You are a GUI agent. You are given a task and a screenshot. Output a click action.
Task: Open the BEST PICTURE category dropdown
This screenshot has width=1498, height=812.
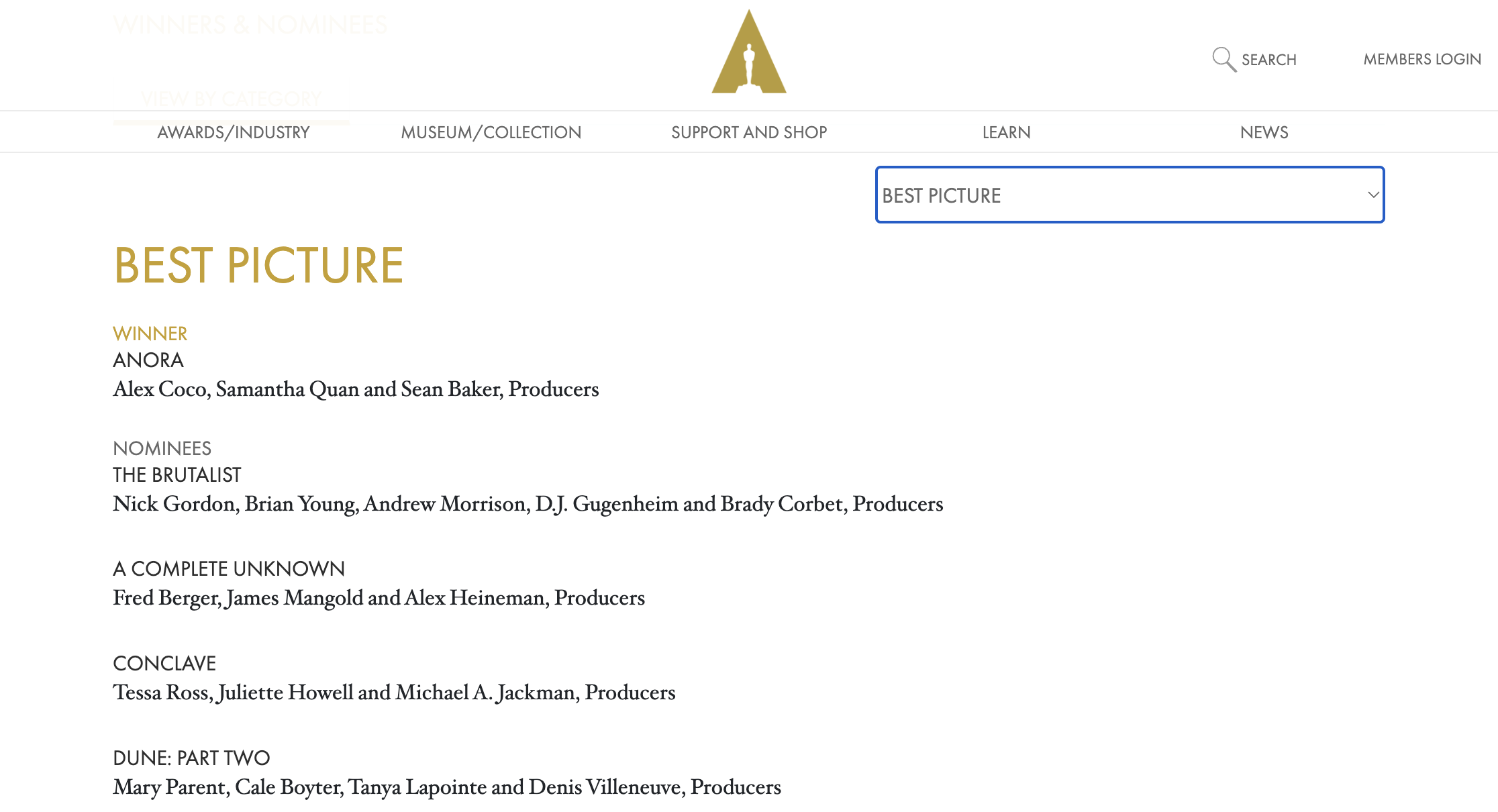click(x=1130, y=195)
